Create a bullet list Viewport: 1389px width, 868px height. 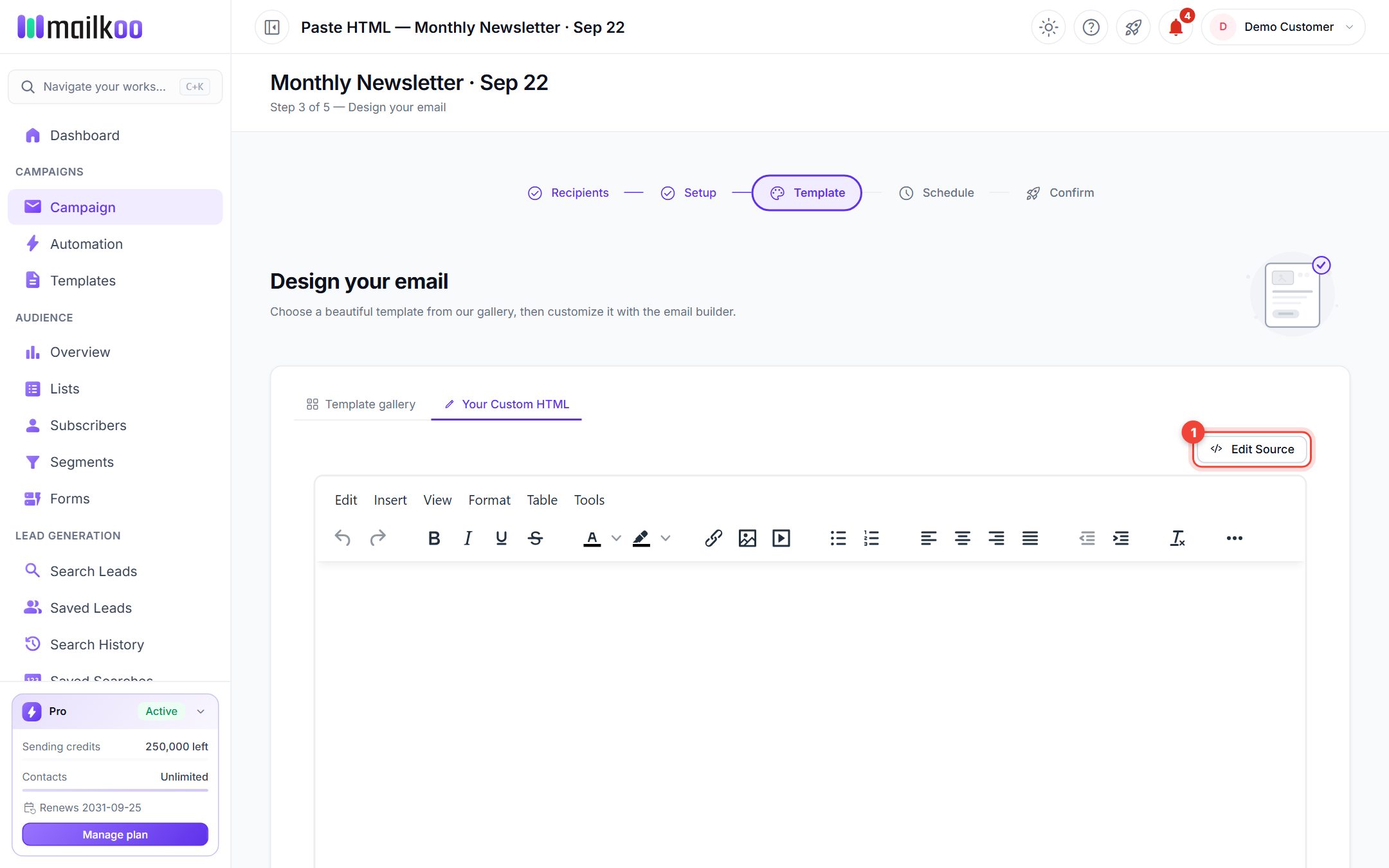pyautogui.click(x=838, y=538)
